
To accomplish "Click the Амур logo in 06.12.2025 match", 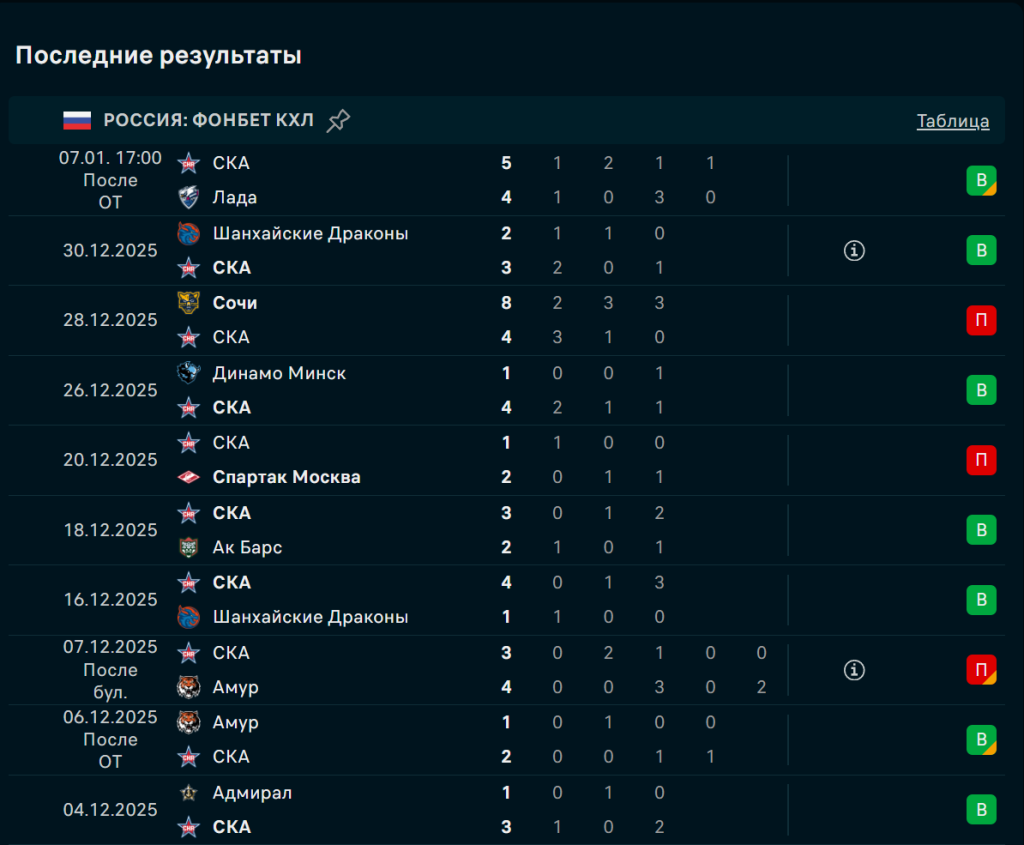I will 188,722.
